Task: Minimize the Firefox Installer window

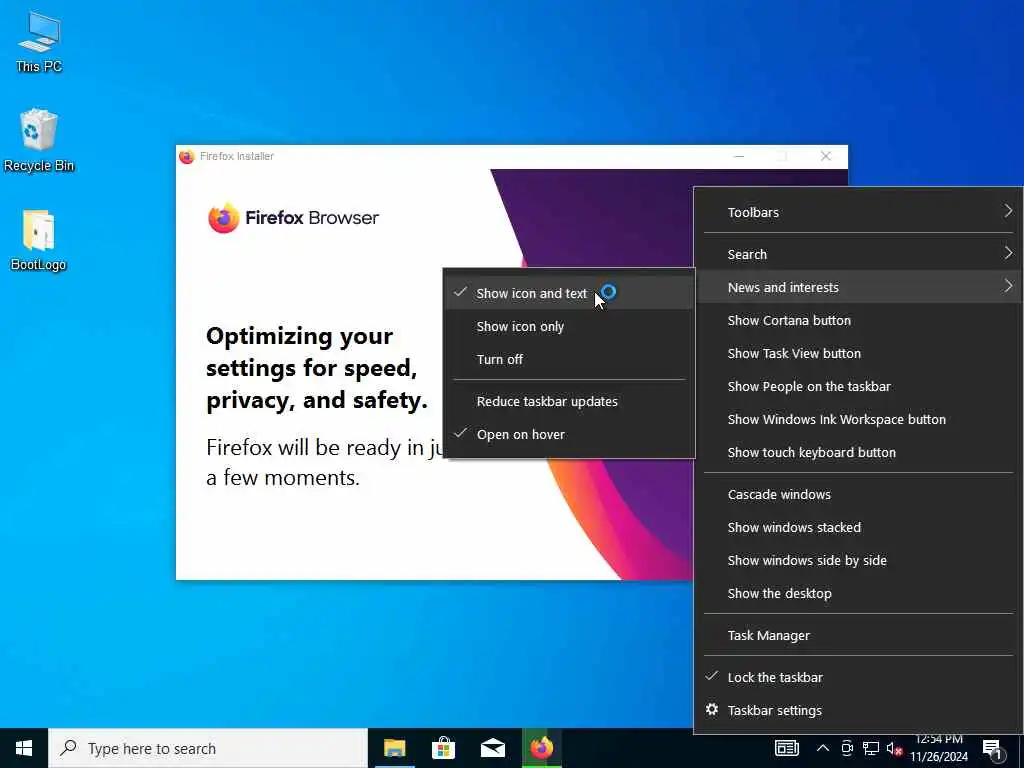Action: (x=739, y=156)
